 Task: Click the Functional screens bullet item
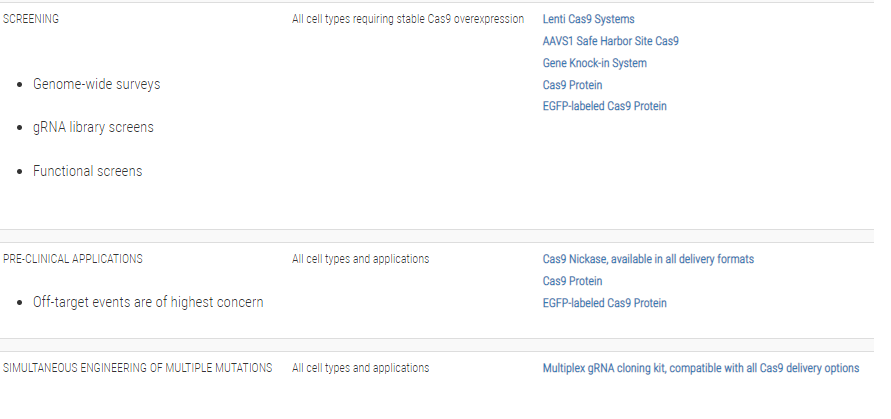pos(87,171)
